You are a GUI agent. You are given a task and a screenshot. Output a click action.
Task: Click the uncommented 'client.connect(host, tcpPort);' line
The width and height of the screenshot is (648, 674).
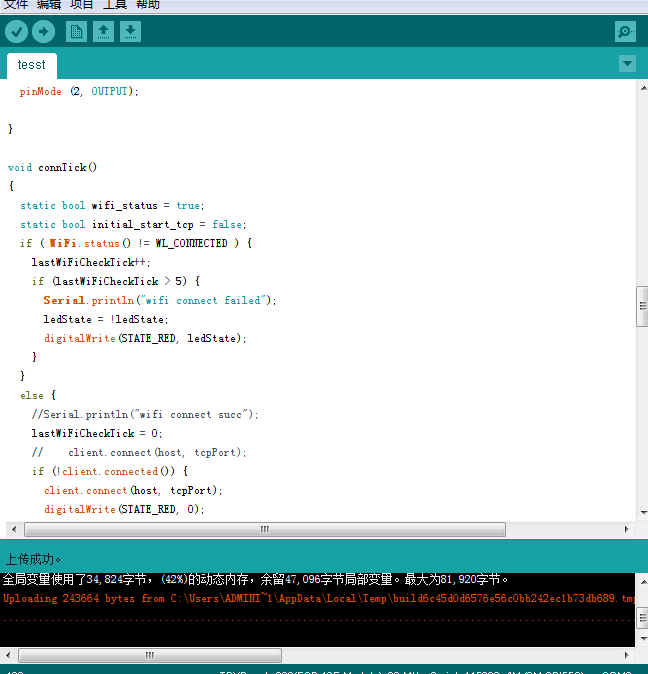[x=133, y=490]
